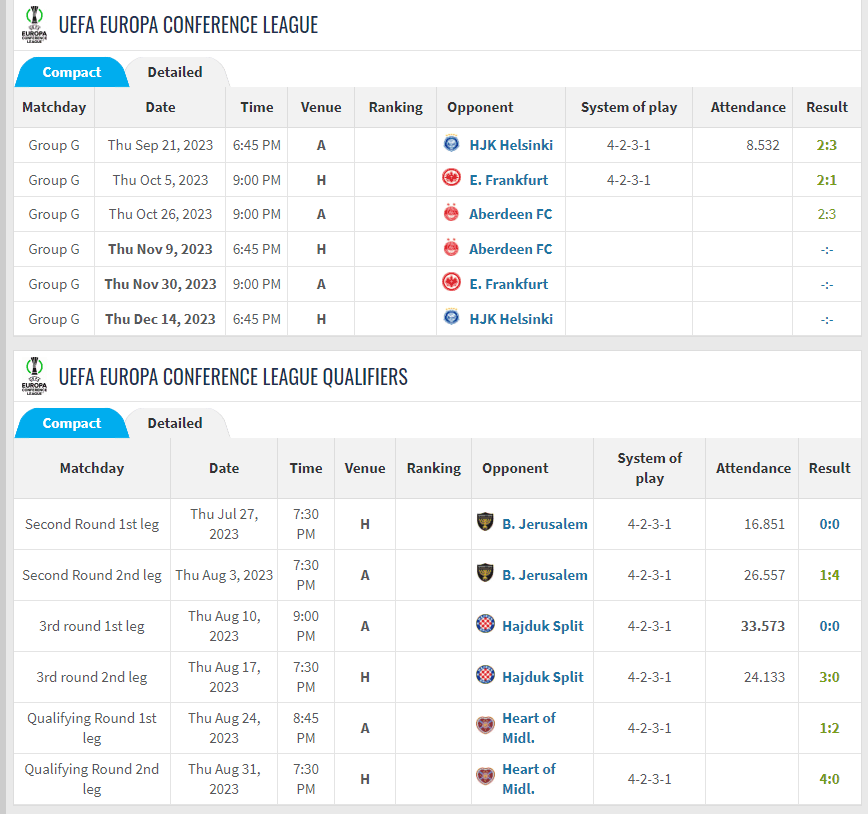Click Aberdeen FC crest in Oct 26 row
Screen dimensions: 868x814
[x=451, y=214]
